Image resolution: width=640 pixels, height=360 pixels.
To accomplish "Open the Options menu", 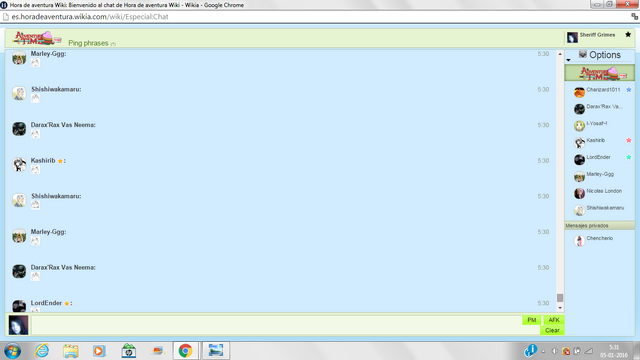I will tap(604, 55).
